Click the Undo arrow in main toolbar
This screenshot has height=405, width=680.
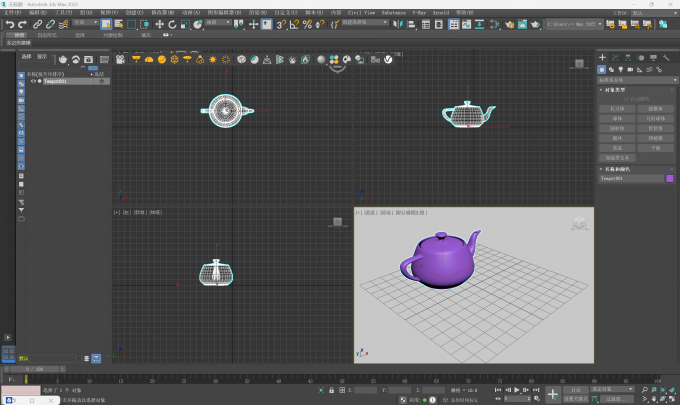point(9,24)
